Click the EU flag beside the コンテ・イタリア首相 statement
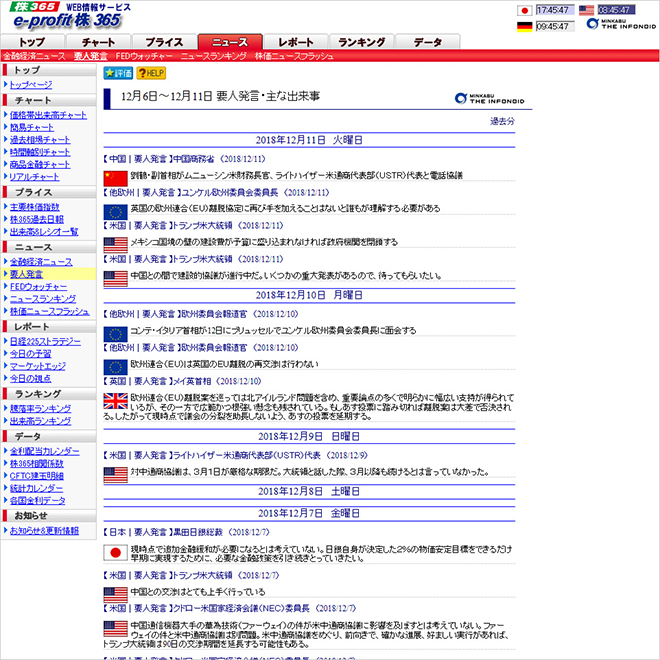This screenshot has width=660, height=660. click(x=115, y=334)
